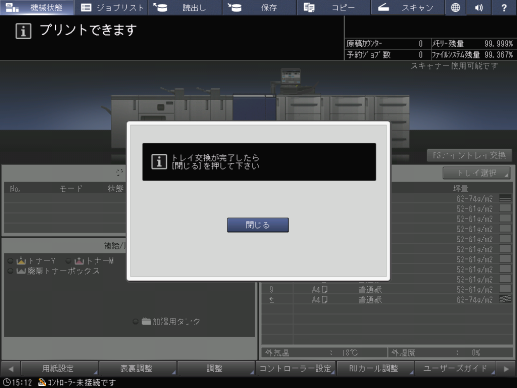Click the トナーY toner indicator
The height and width of the screenshot is (388, 517).
[x=32, y=261]
